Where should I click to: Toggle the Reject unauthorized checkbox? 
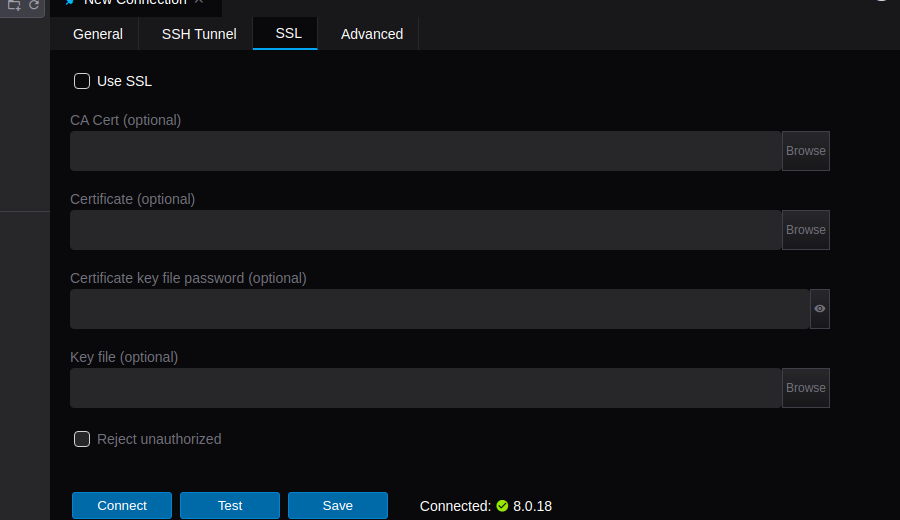[x=82, y=439]
